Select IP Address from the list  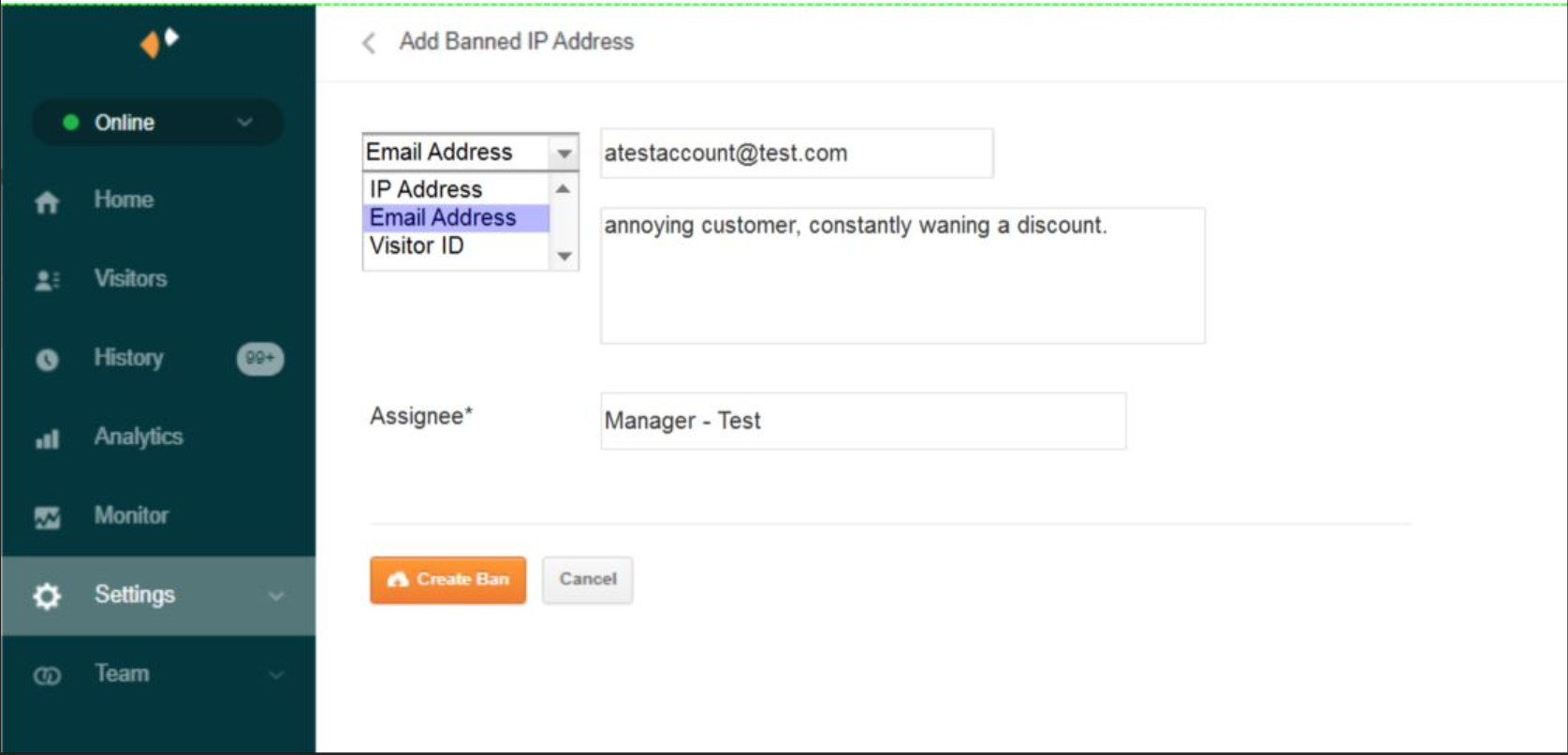point(426,189)
